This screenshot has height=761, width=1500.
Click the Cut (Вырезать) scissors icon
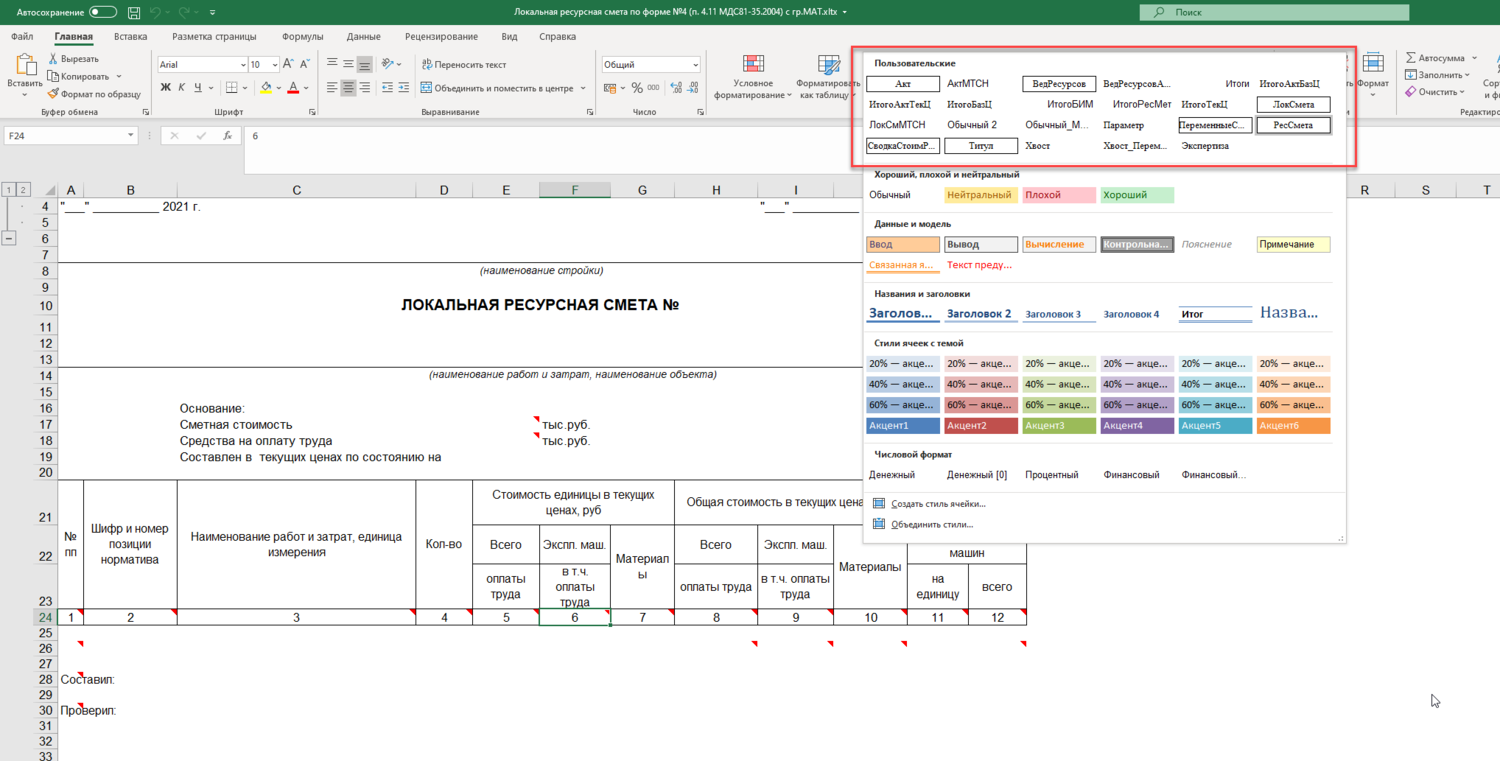click(54, 59)
